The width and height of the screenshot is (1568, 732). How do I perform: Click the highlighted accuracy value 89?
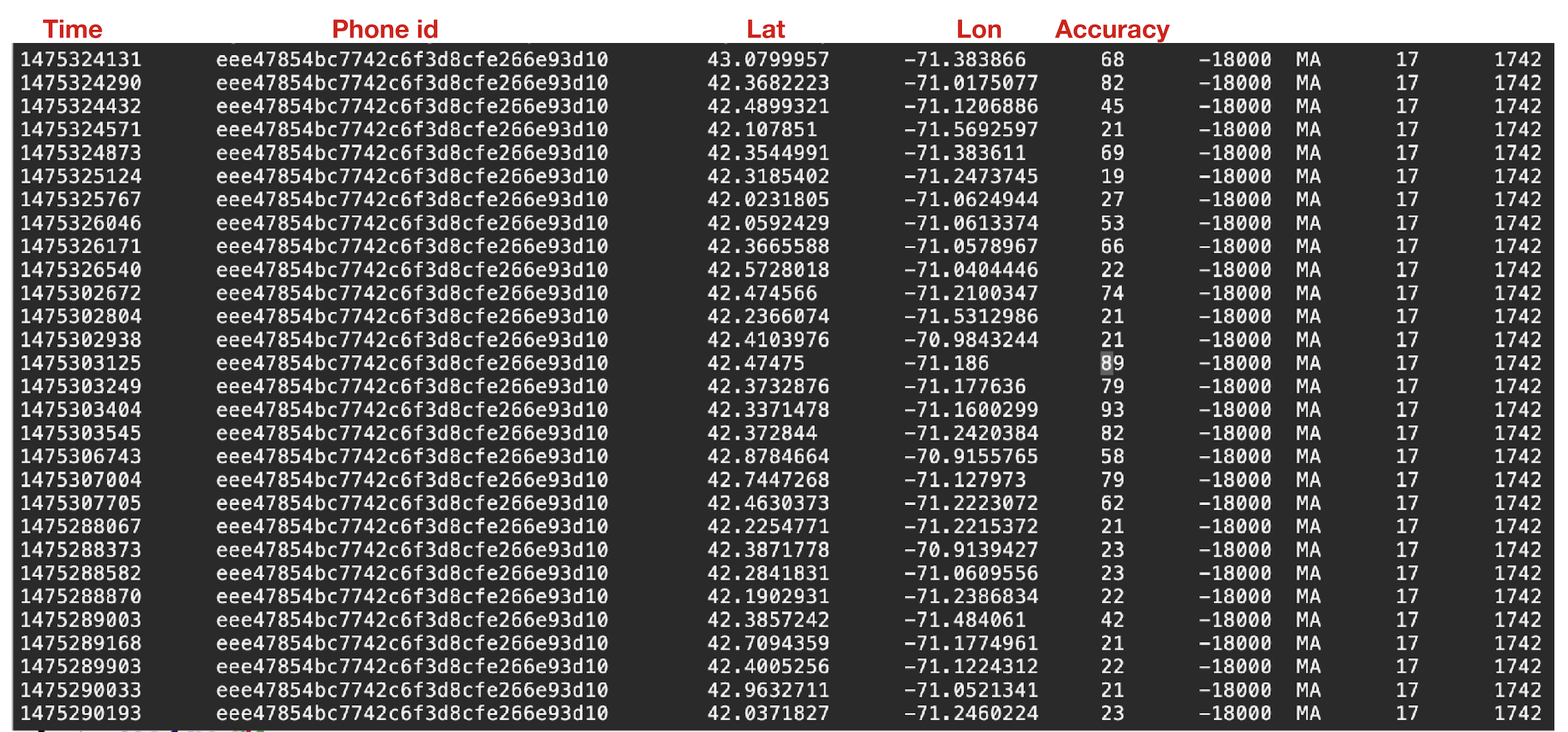[x=1112, y=363]
